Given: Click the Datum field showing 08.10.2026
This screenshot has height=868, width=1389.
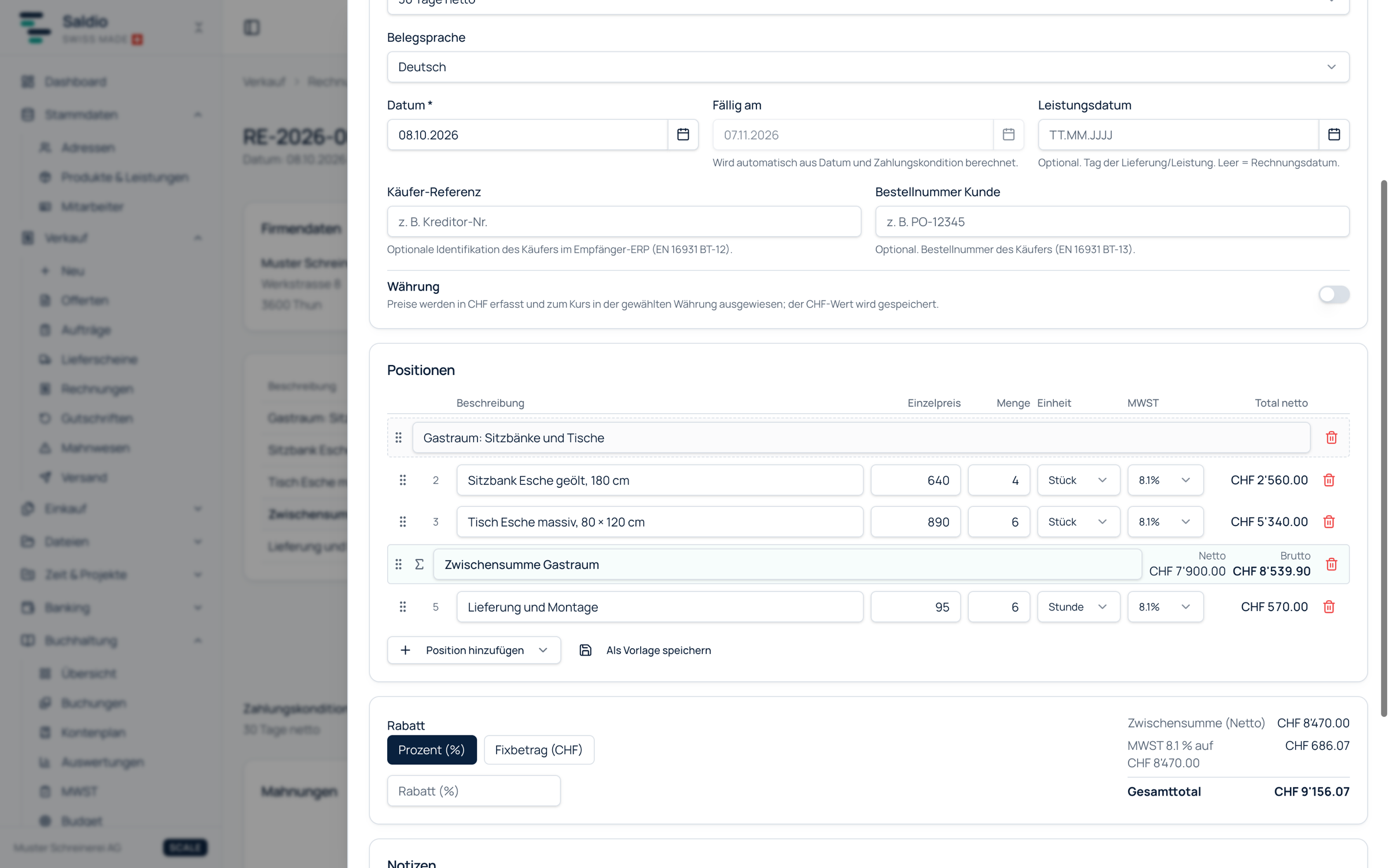Looking at the screenshot, I should (527, 135).
